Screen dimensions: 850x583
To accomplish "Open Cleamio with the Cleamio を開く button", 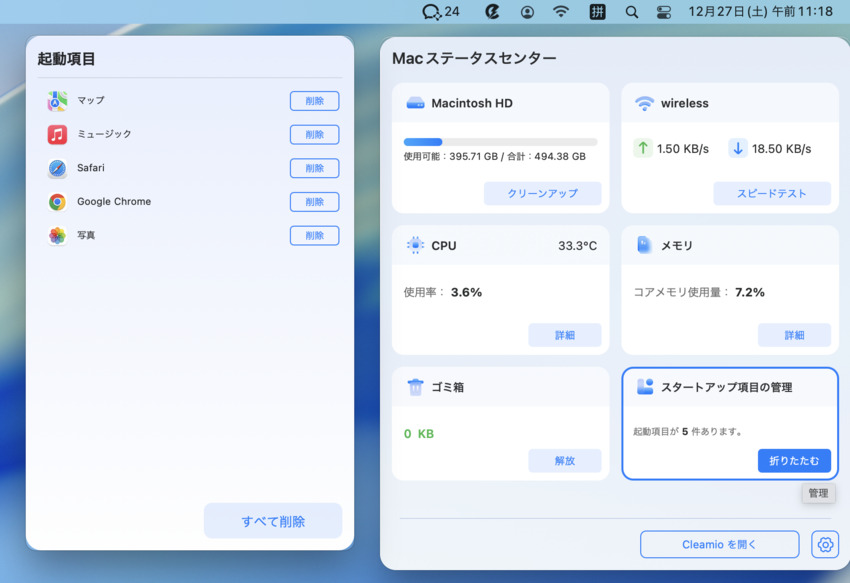I will [719, 544].
